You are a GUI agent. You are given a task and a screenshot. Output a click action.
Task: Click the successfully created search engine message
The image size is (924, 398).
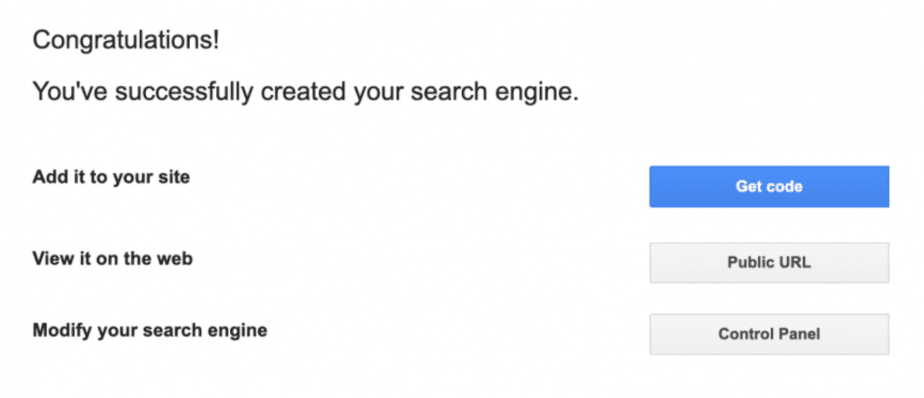pyautogui.click(x=305, y=93)
